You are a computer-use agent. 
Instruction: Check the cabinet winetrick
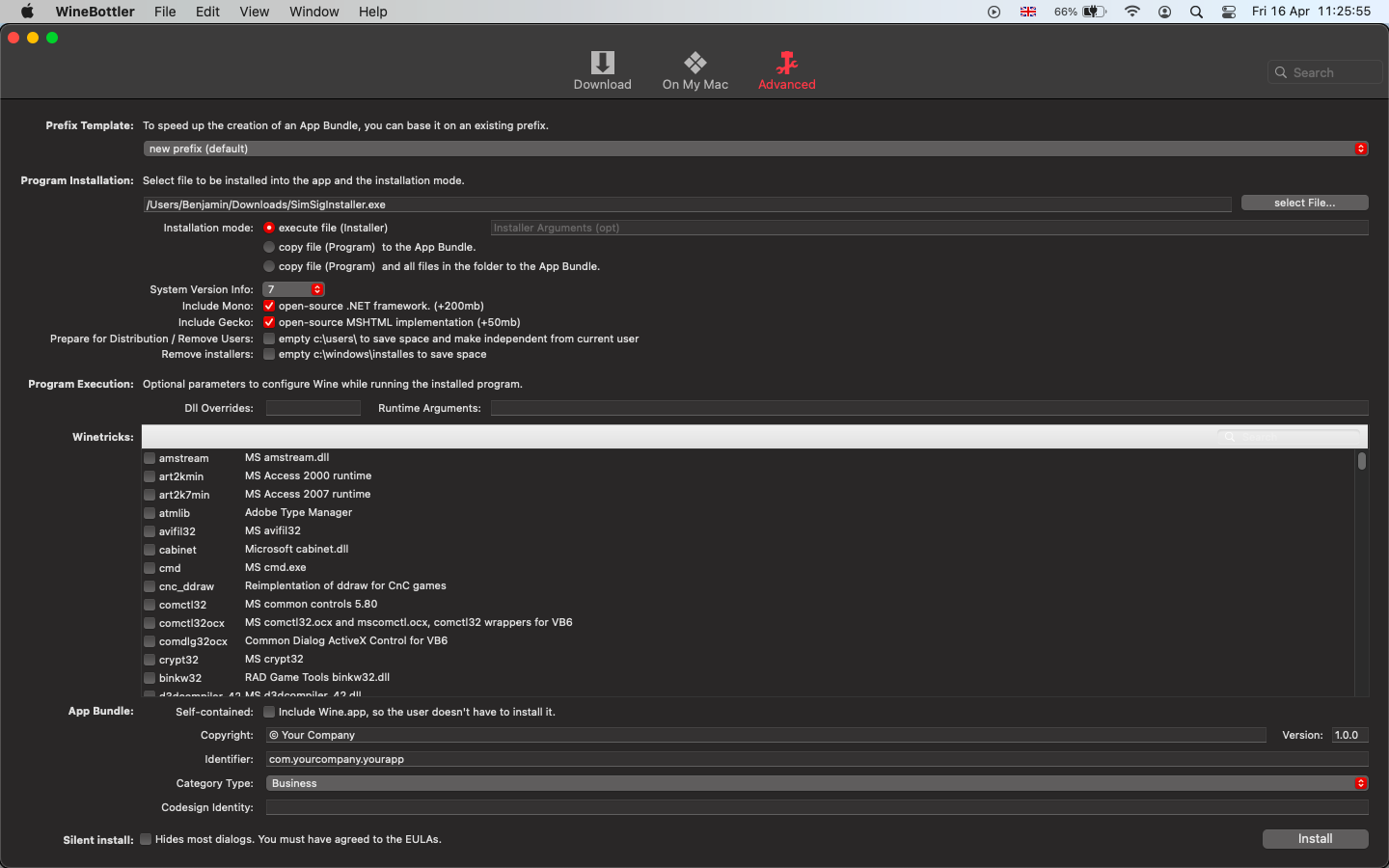[150, 550]
